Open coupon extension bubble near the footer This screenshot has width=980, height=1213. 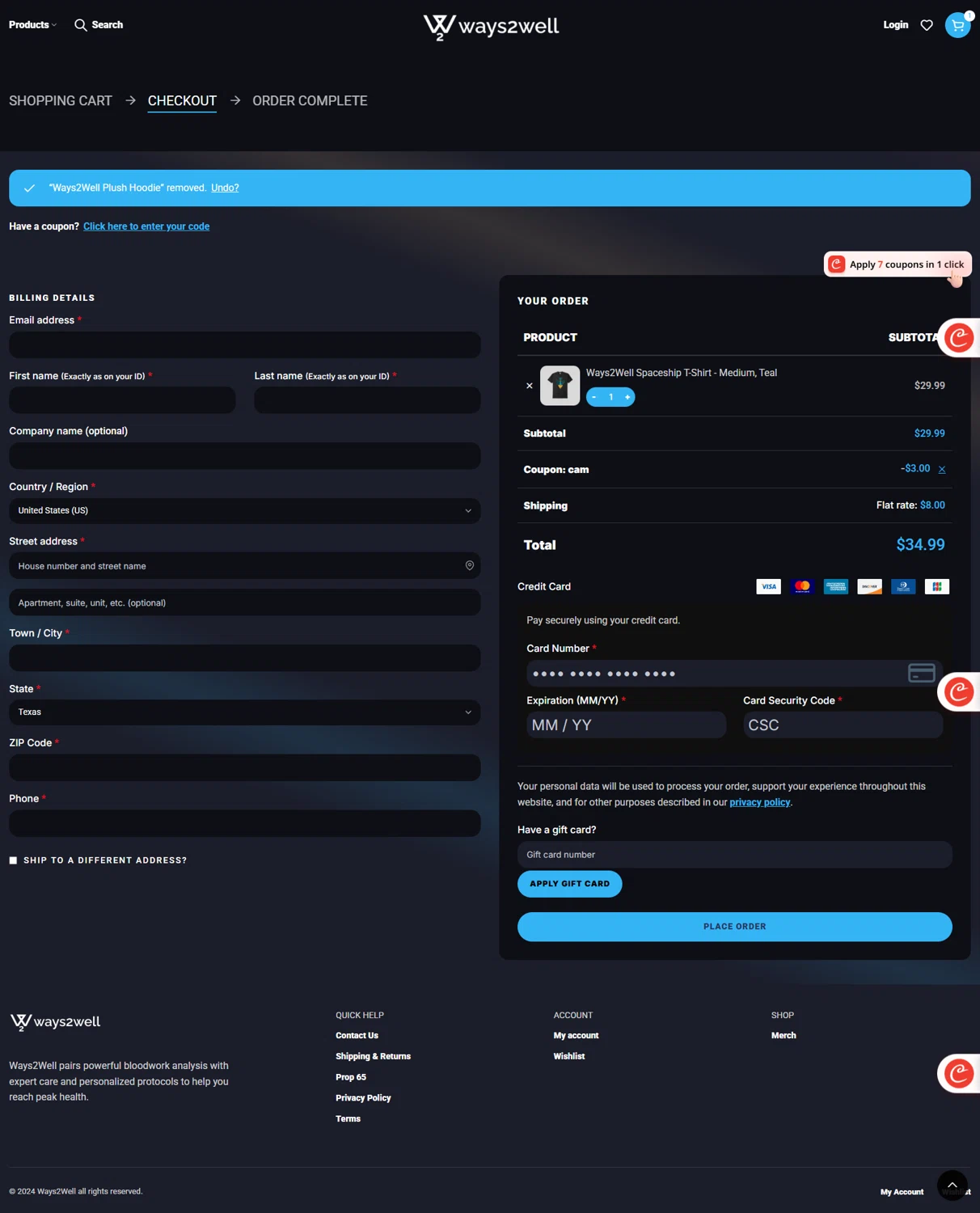click(x=959, y=1074)
